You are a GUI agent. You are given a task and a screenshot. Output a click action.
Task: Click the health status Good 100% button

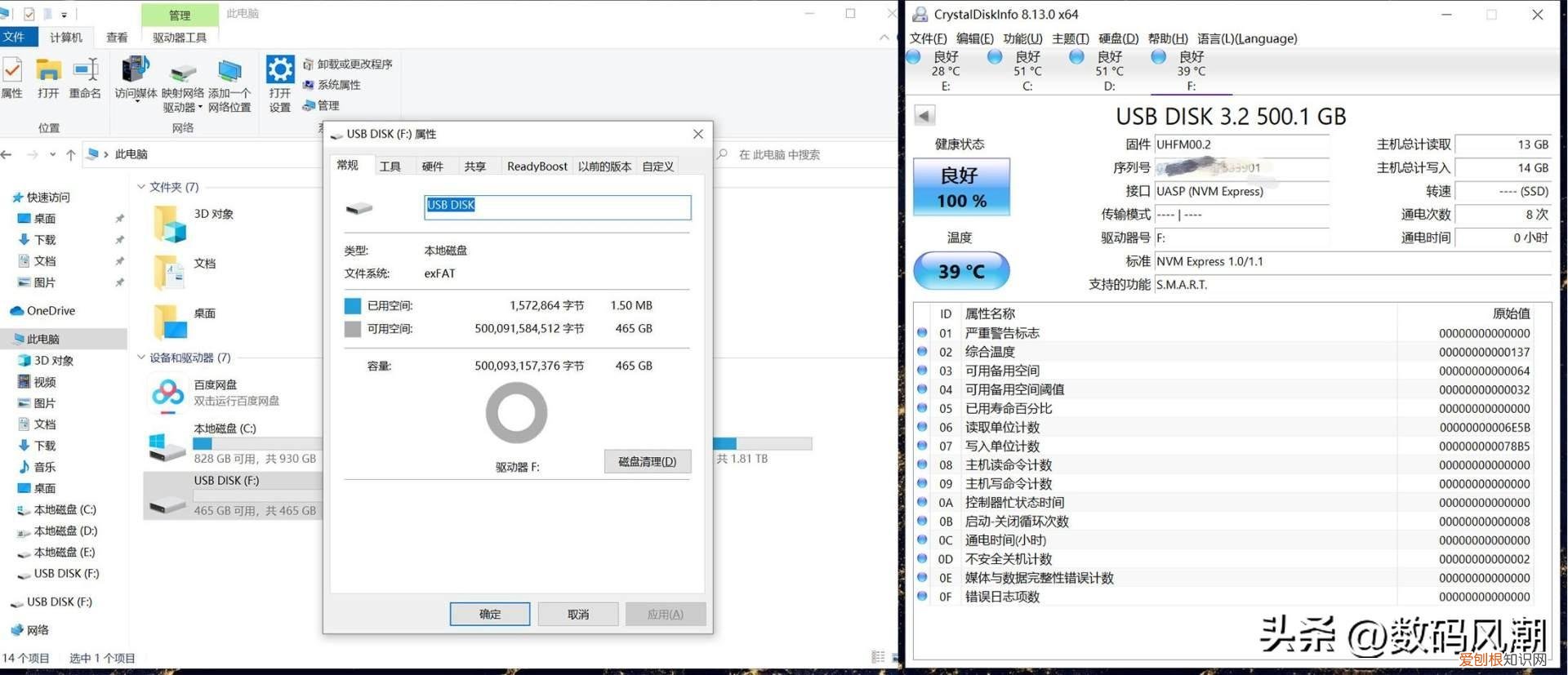(961, 187)
